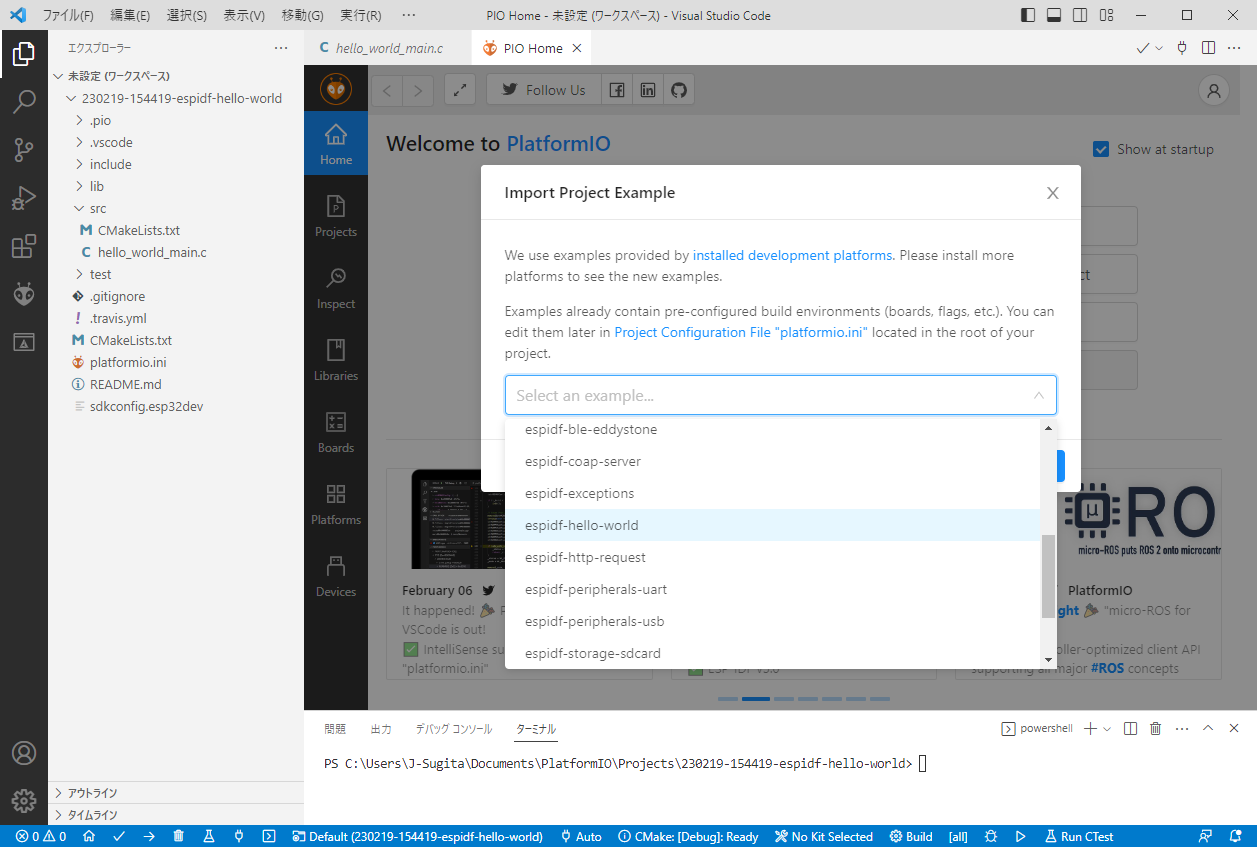Screen dimensions: 1257x847
Task: Open terminal launch profile dropdown arrow
Action: (1107, 729)
